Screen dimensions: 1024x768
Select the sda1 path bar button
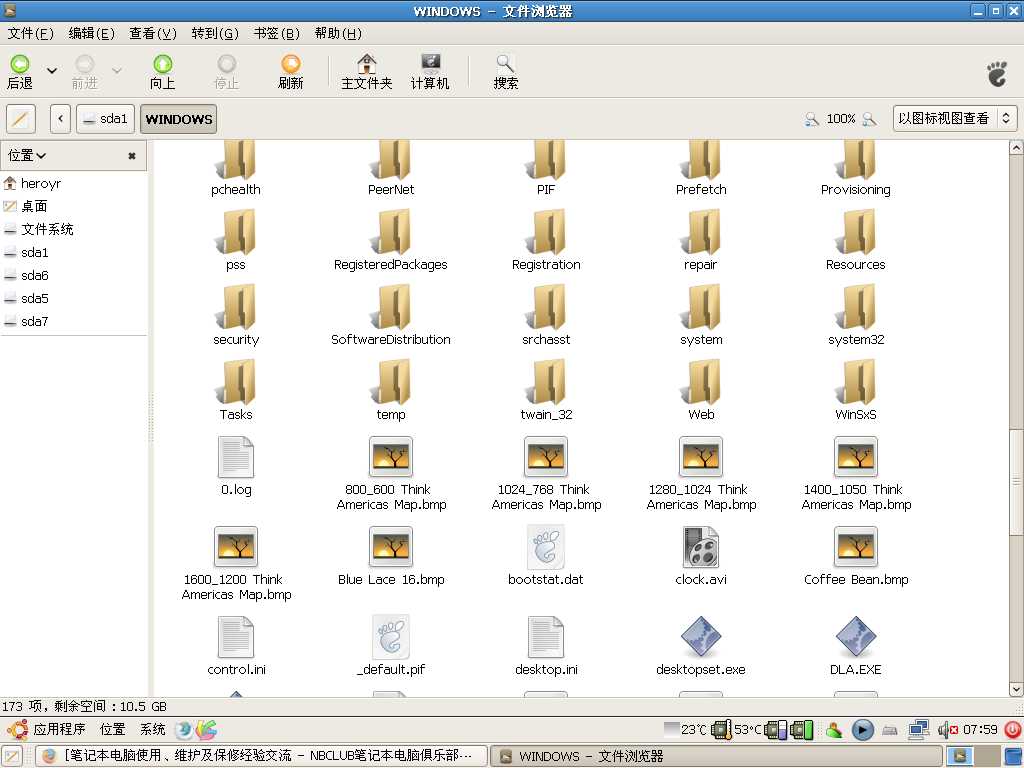(106, 119)
